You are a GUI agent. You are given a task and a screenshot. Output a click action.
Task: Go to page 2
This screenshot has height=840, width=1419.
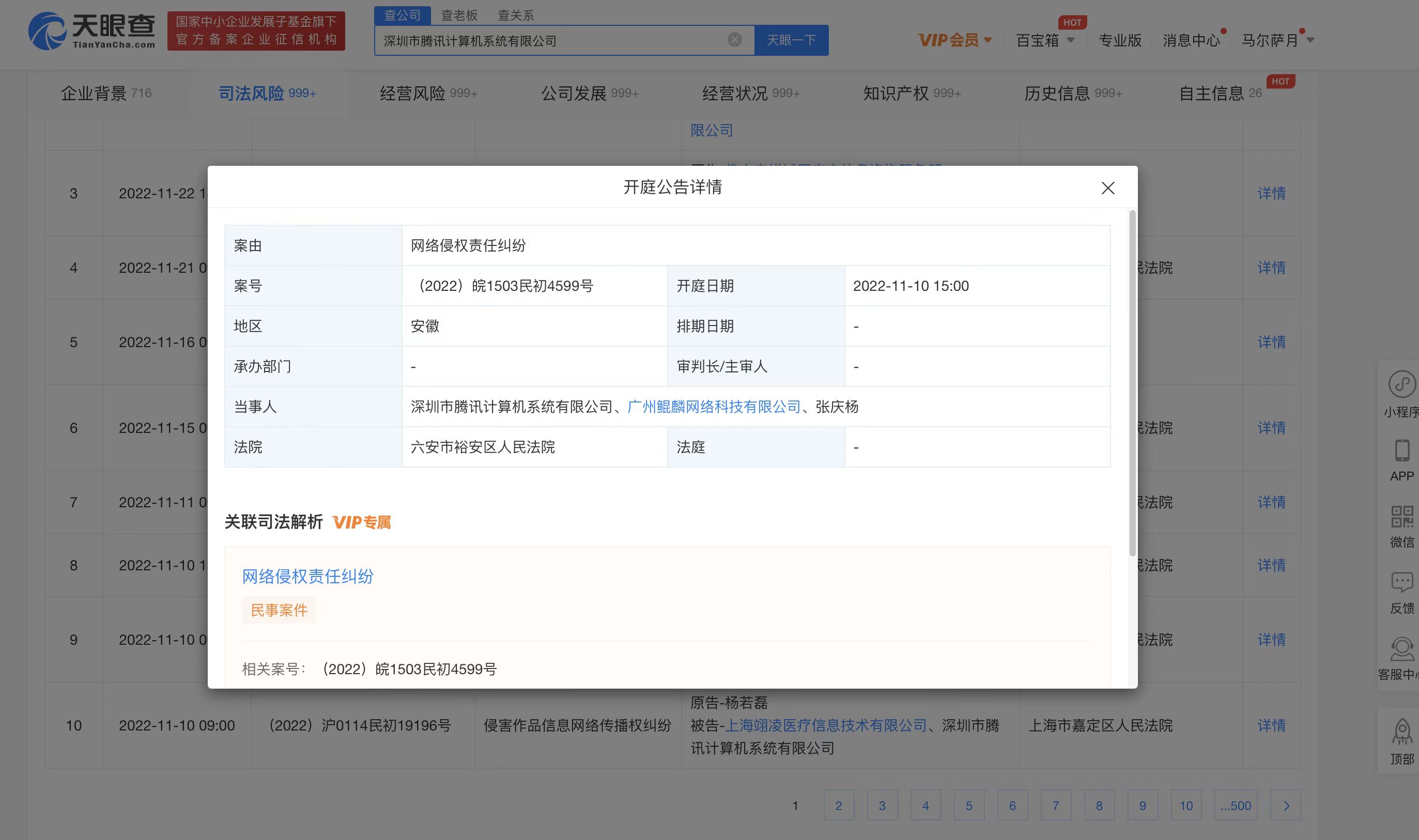coord(838,805)
